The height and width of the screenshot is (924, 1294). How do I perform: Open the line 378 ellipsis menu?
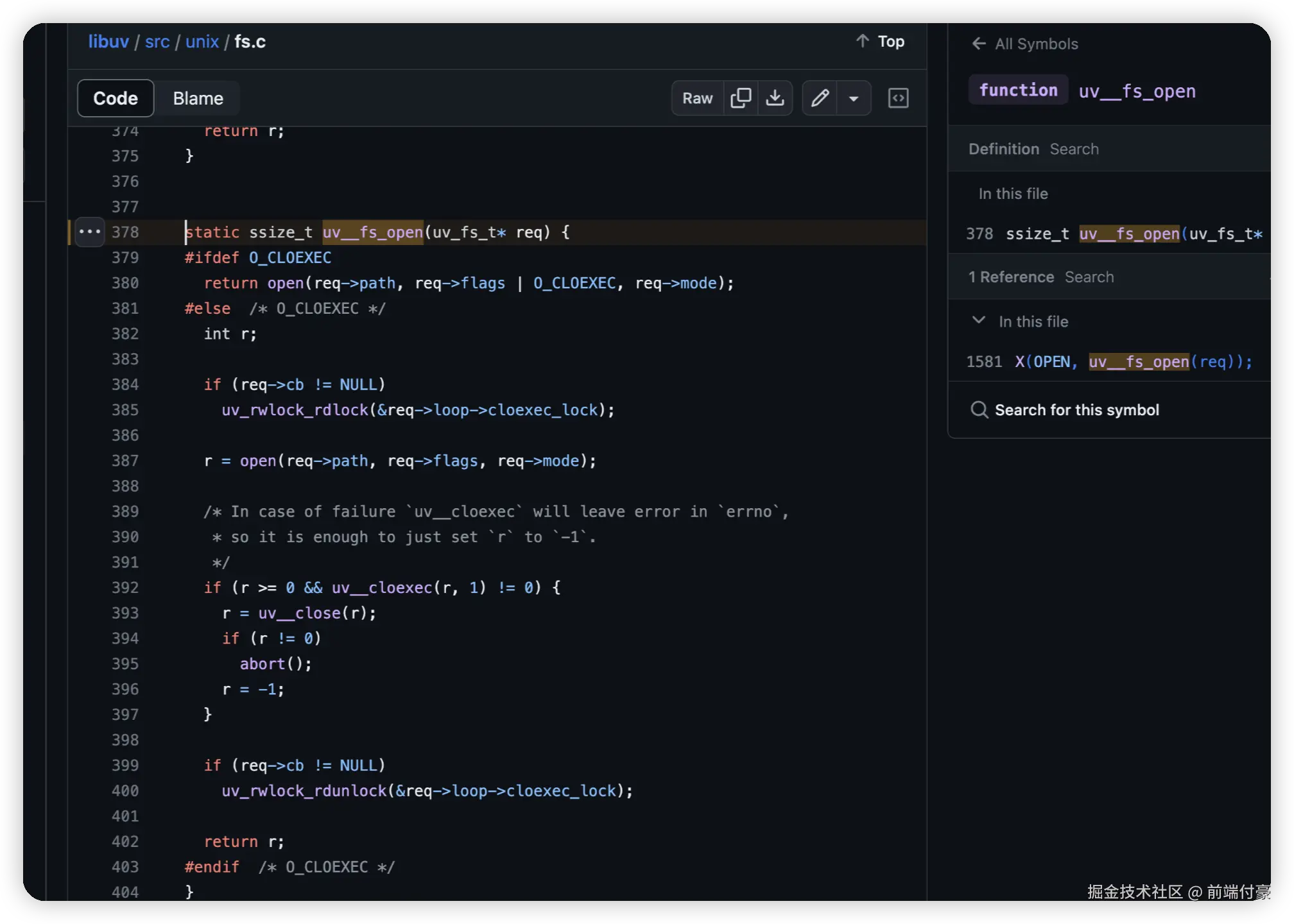[90, 232]
